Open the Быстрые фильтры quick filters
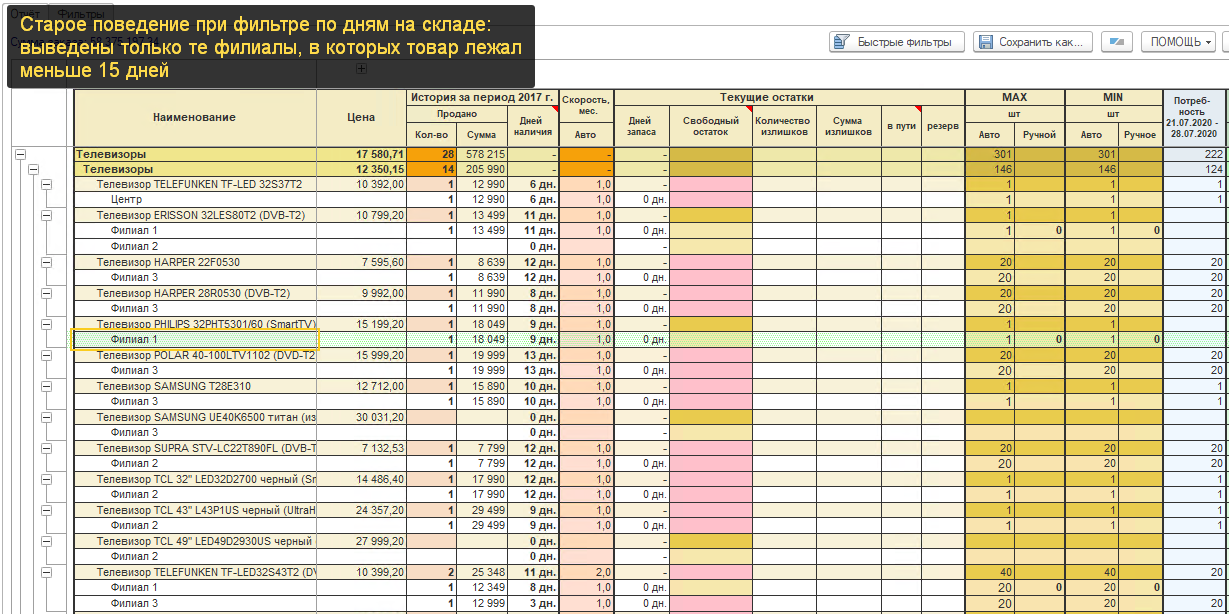The height and width of the screenshot is (614, 1229). 897,42
